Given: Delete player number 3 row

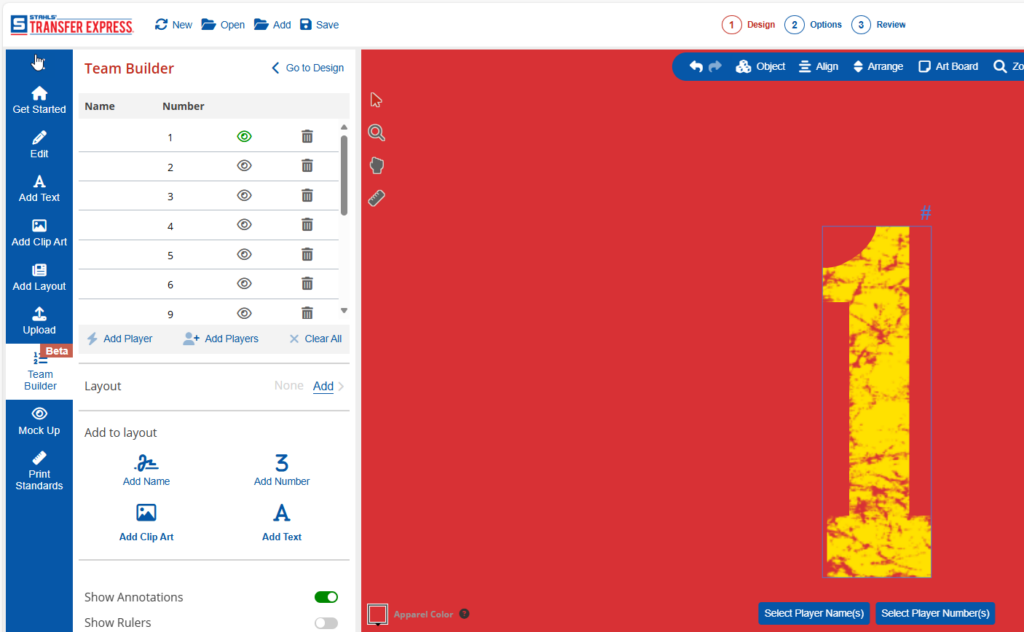Looking at the screenshot, I should [307, 195].
